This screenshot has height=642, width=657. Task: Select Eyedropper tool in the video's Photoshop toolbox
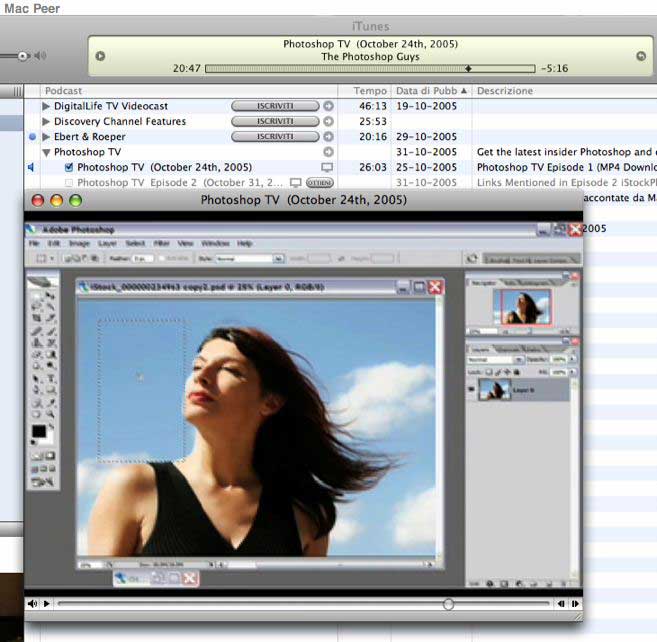click(x=50, y=402)
